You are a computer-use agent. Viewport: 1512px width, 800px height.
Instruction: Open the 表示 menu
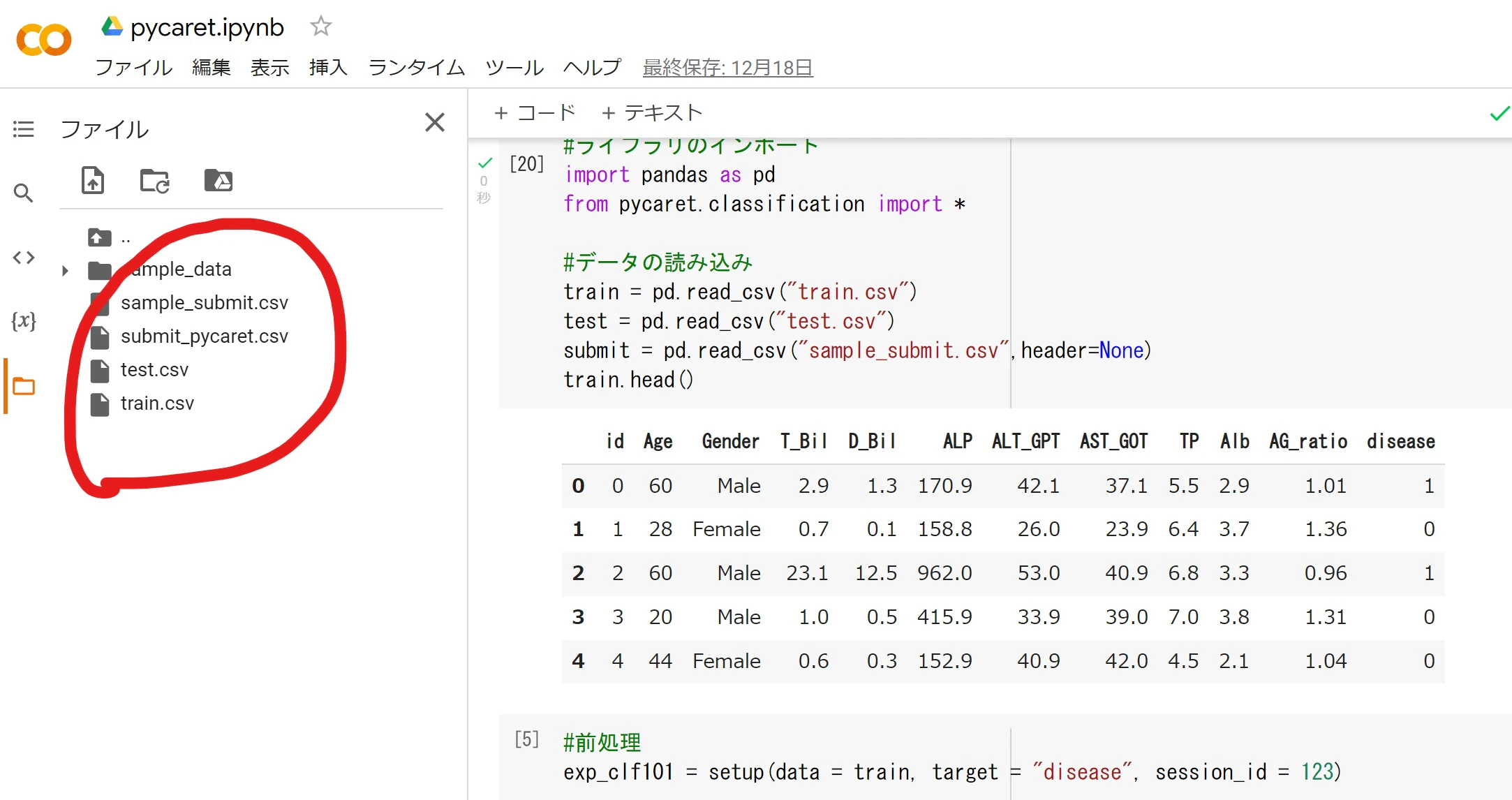pyautogui.click(x=269, y=67)
